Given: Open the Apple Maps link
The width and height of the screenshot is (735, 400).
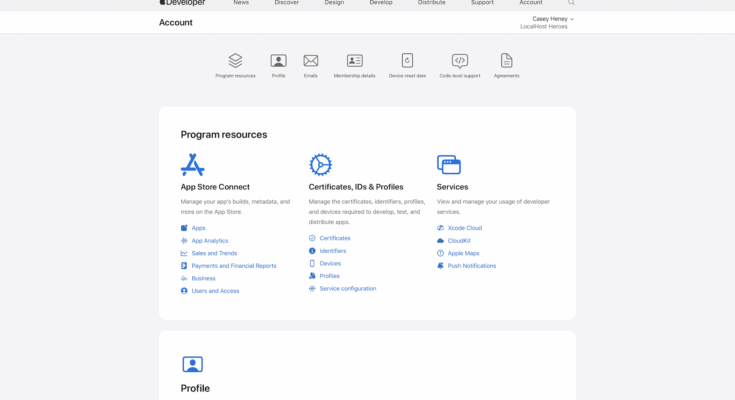Looking at the screenshot, I should pos(463,253).
